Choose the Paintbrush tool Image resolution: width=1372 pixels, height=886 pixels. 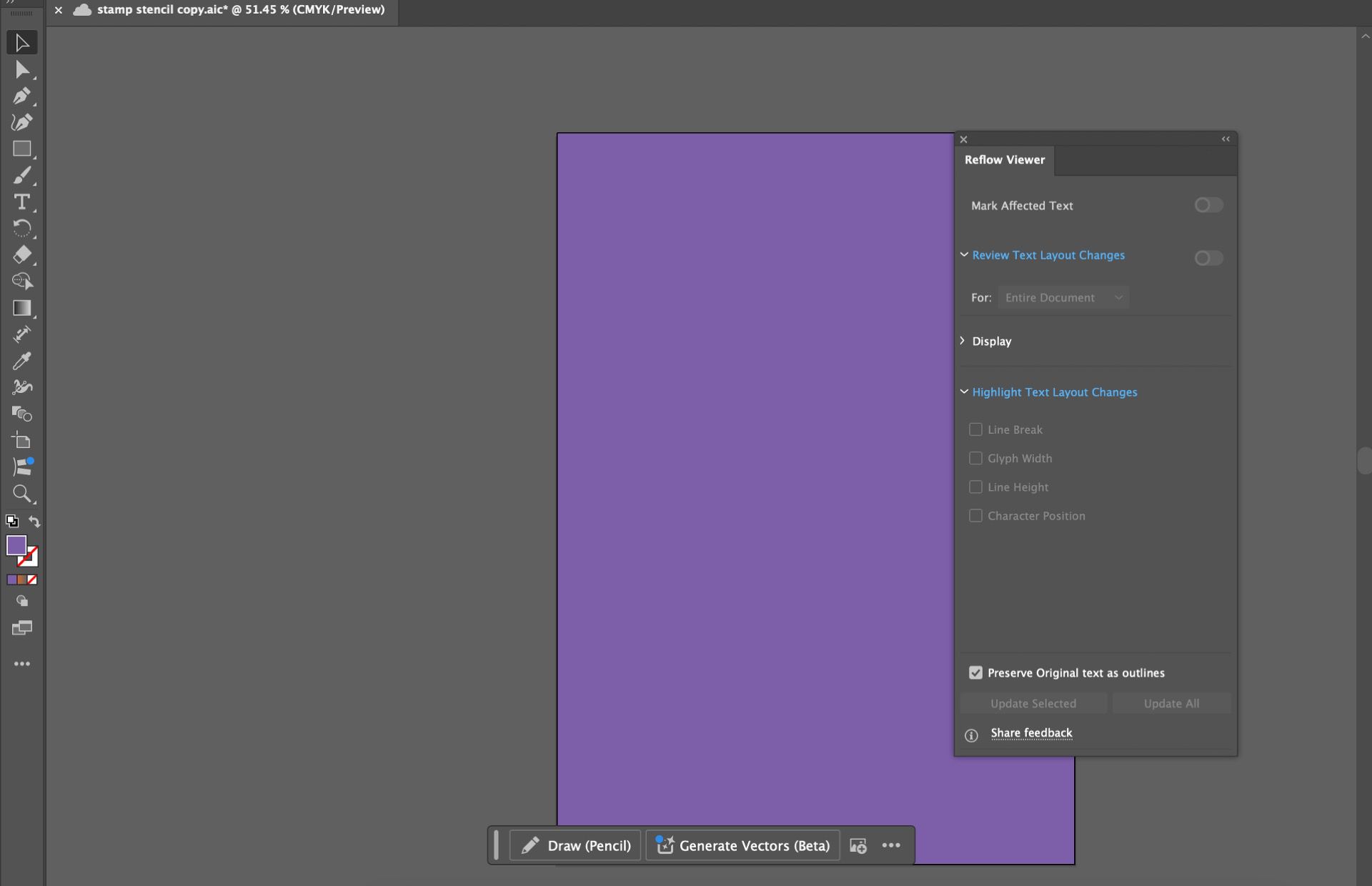(21, 176)
